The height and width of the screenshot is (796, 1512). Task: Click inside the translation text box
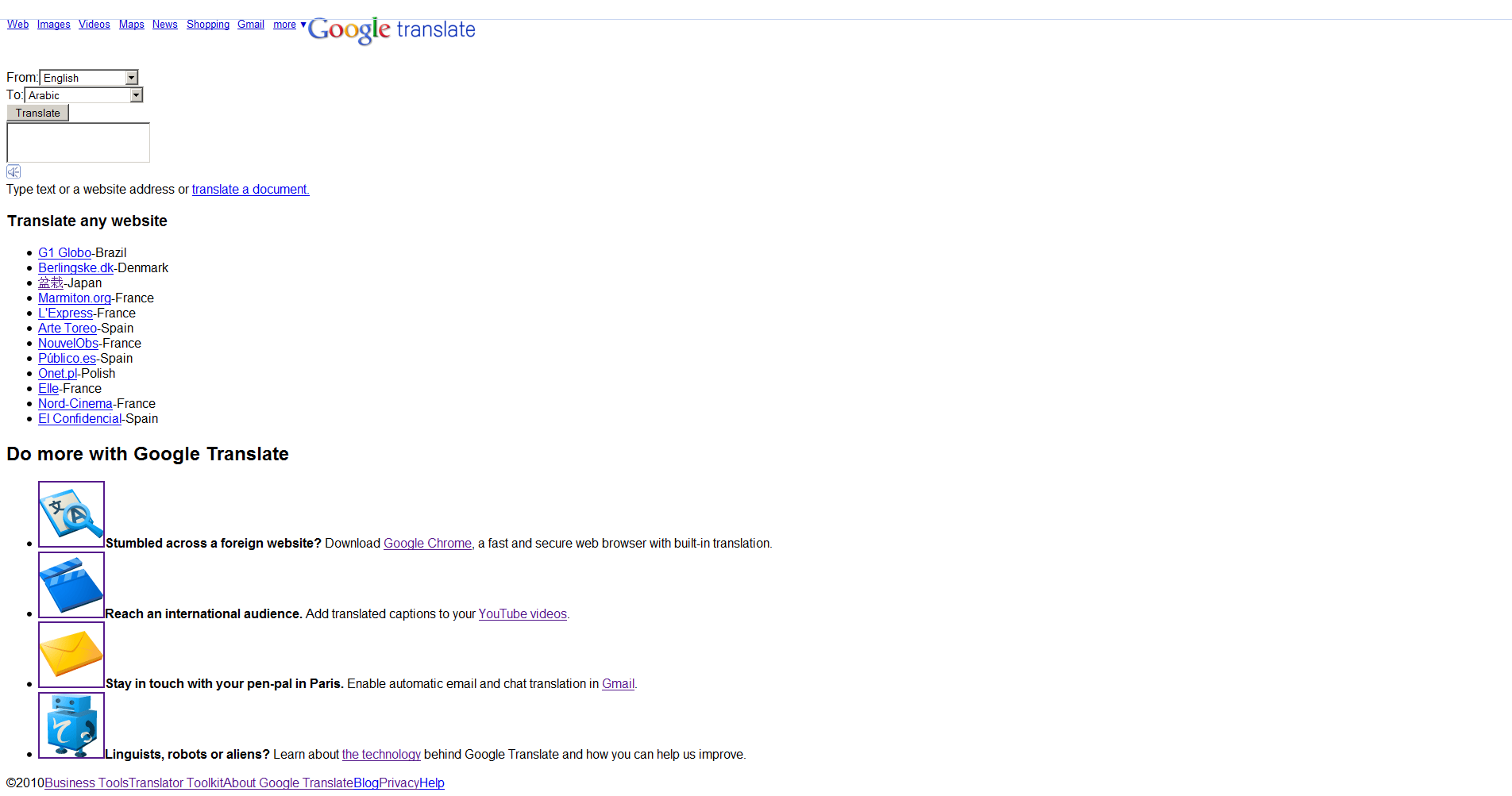click(78, 143)
